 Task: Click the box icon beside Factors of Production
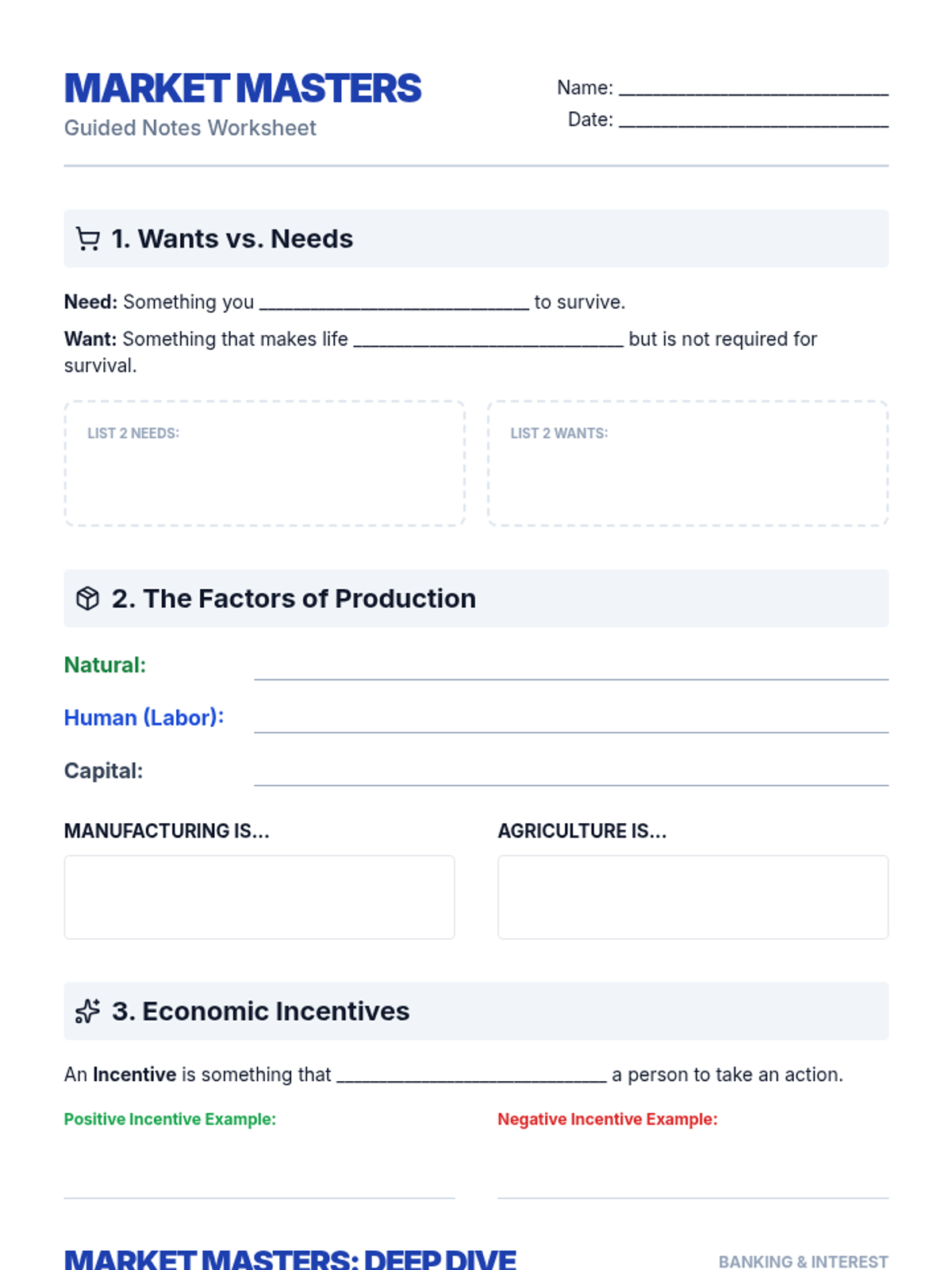tap(87, 598)
